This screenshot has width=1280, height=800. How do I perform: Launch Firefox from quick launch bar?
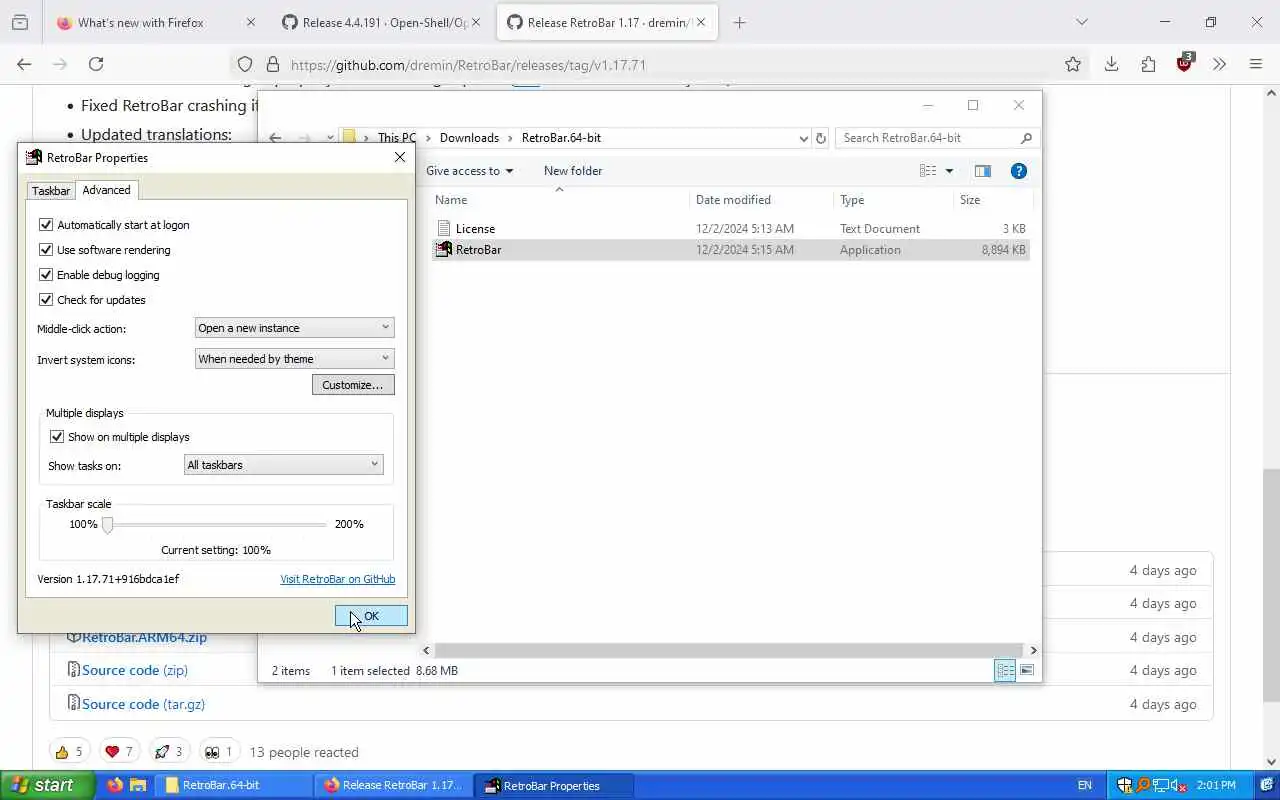coord(115,785)
